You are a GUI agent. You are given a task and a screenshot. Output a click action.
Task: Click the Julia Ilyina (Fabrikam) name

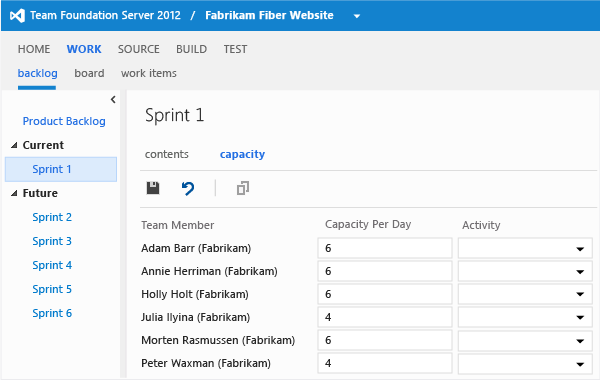coord(196,317)
